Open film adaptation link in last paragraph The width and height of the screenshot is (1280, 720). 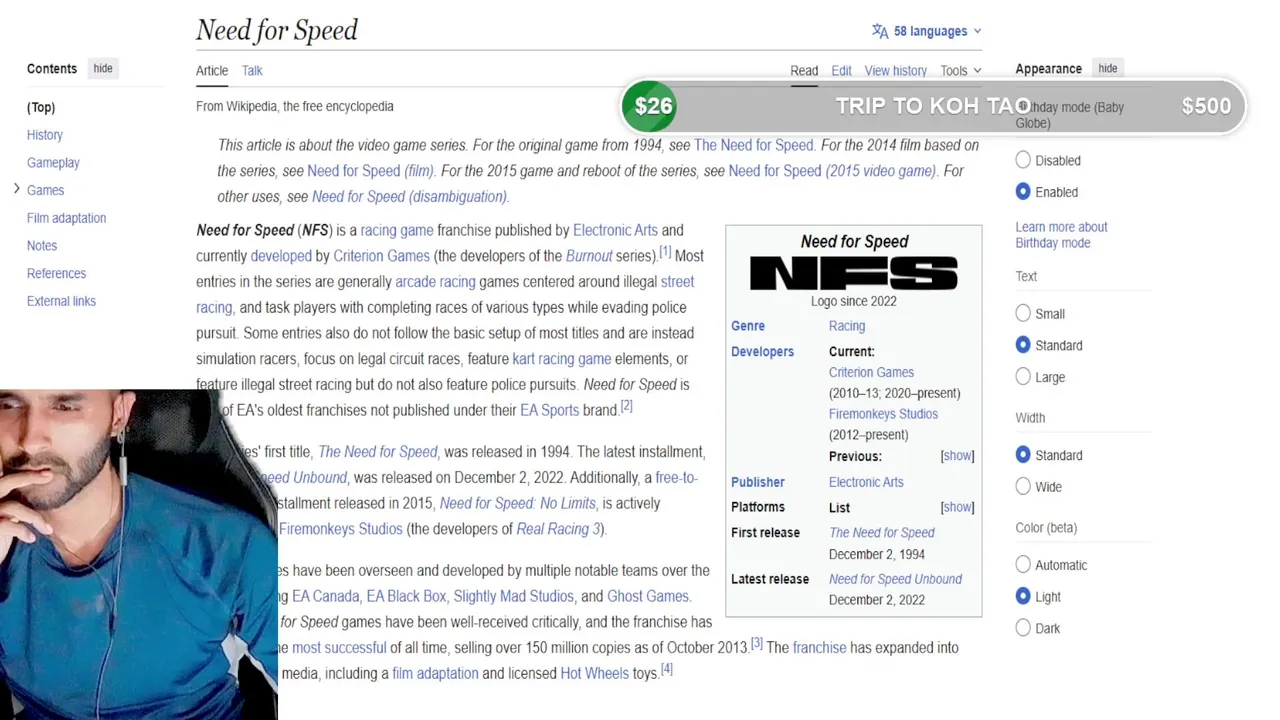[x=435, y=673]
